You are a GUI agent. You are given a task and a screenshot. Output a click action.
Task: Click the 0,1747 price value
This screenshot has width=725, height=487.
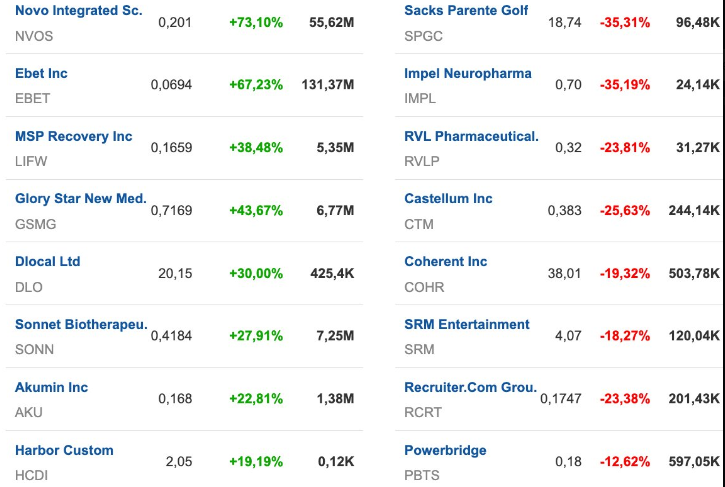[561, 399]
